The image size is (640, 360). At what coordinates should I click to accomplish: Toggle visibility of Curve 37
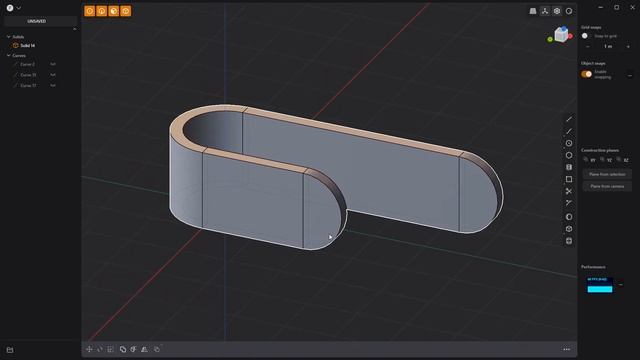click(x=53, y=85)
